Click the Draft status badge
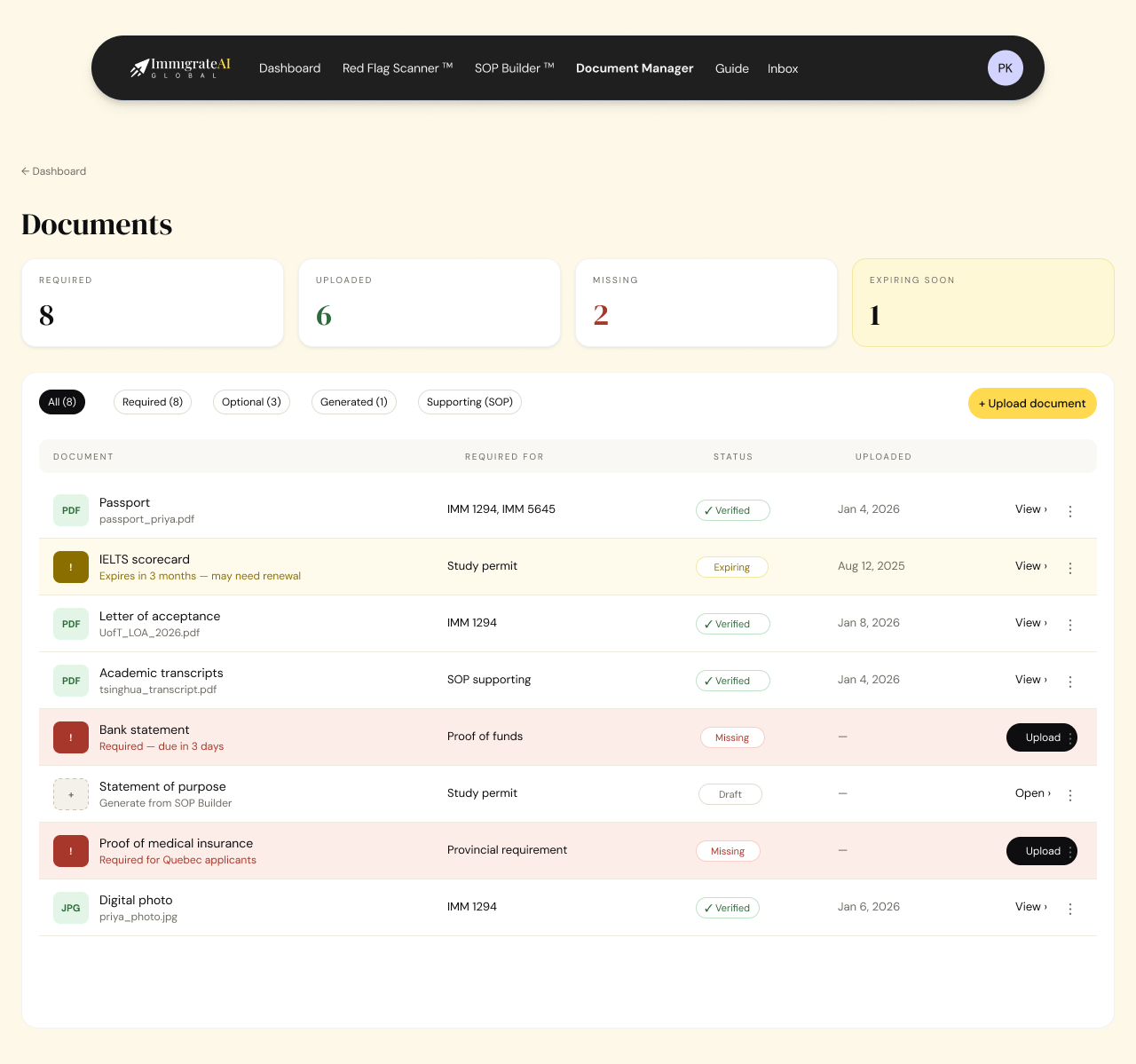 coord(730,794)
